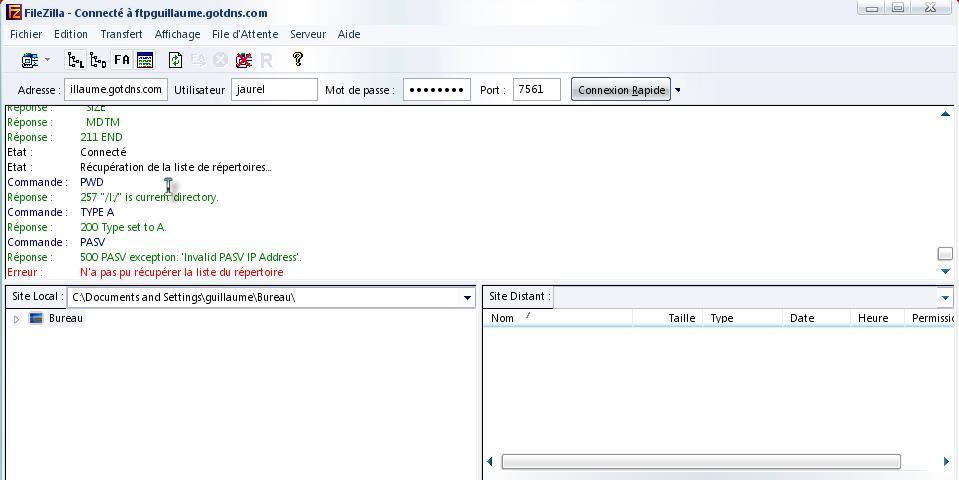The width and height of the screenshot is (959, 480).
Task: Toggle the local directory tree view
Action: pos(75,60)
